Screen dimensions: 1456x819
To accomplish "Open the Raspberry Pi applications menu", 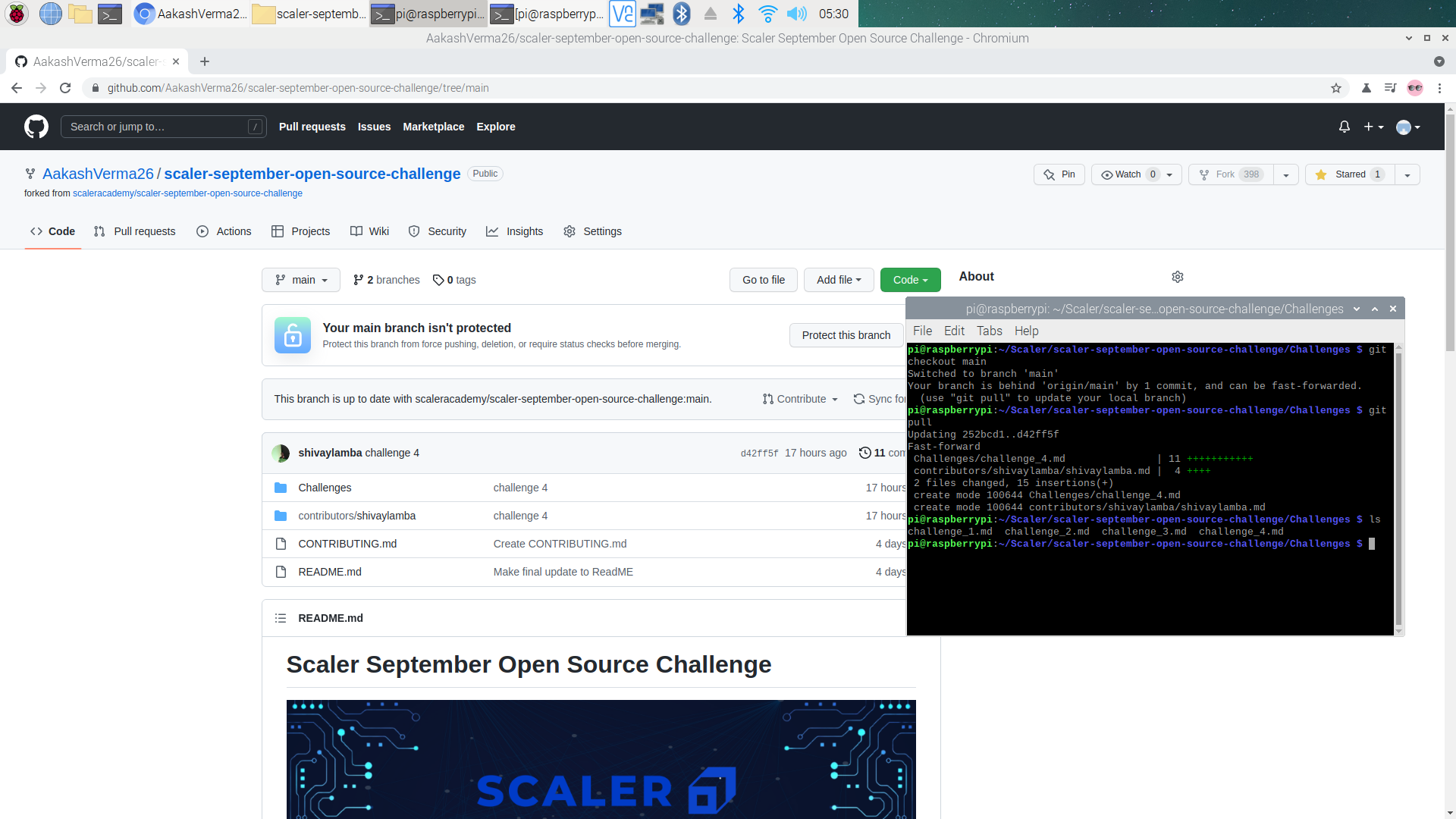I will pyautogui.click(x=17, y=14).
